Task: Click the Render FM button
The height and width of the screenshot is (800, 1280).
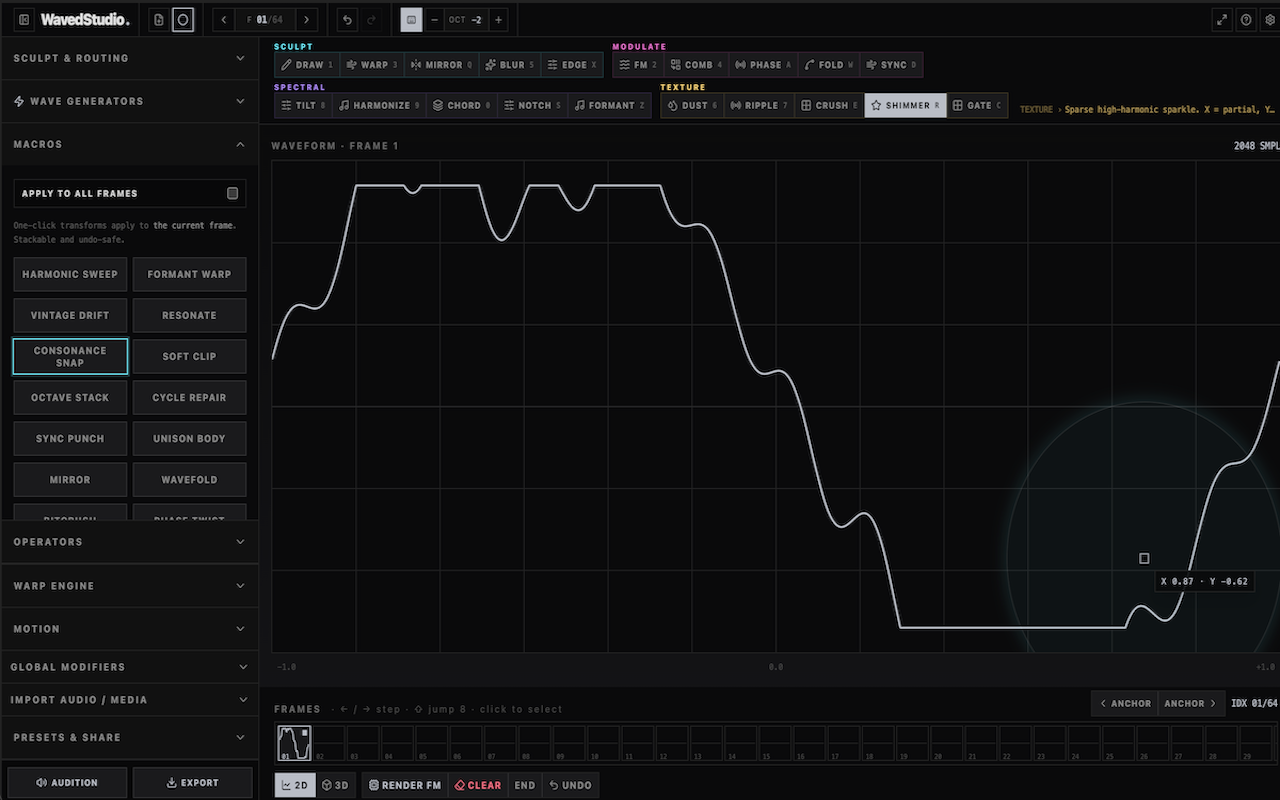Action: point(404,785)
